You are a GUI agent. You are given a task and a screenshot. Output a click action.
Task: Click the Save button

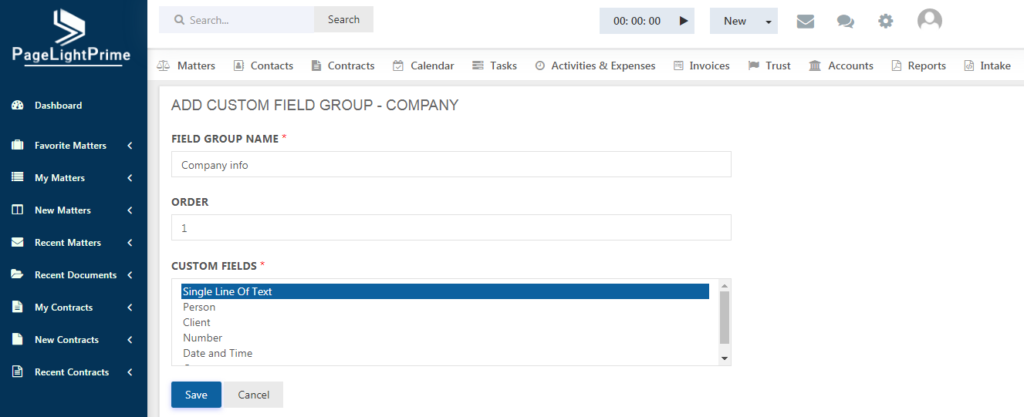coord(196,395)
